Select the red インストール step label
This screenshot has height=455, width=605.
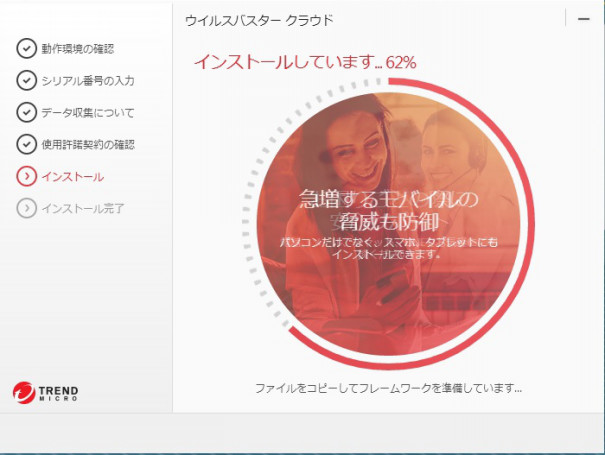pos(73,177)
